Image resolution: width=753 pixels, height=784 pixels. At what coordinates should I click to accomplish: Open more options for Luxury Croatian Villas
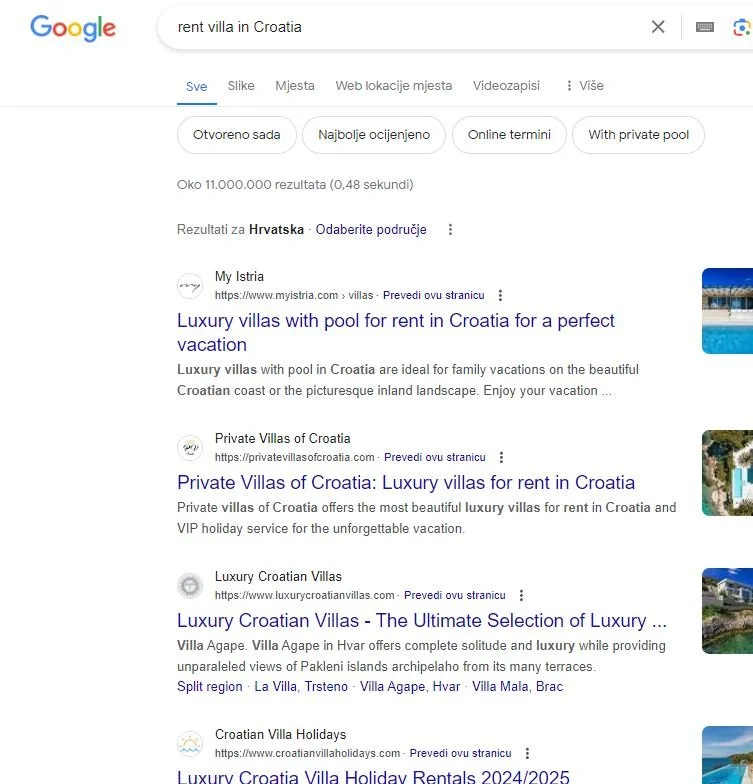pyautogui.click(x=522, y=596)
